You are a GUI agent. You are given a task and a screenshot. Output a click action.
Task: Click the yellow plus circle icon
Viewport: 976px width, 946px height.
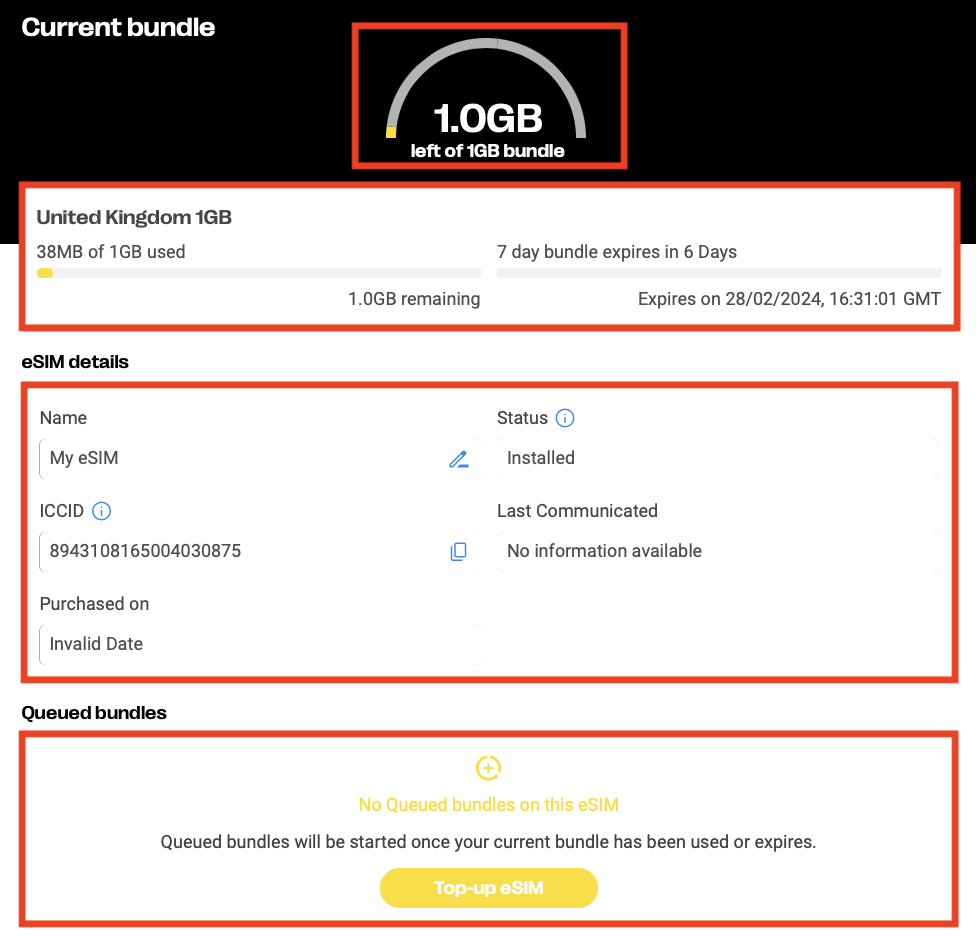pyautogui.click(x=489, y=767)
